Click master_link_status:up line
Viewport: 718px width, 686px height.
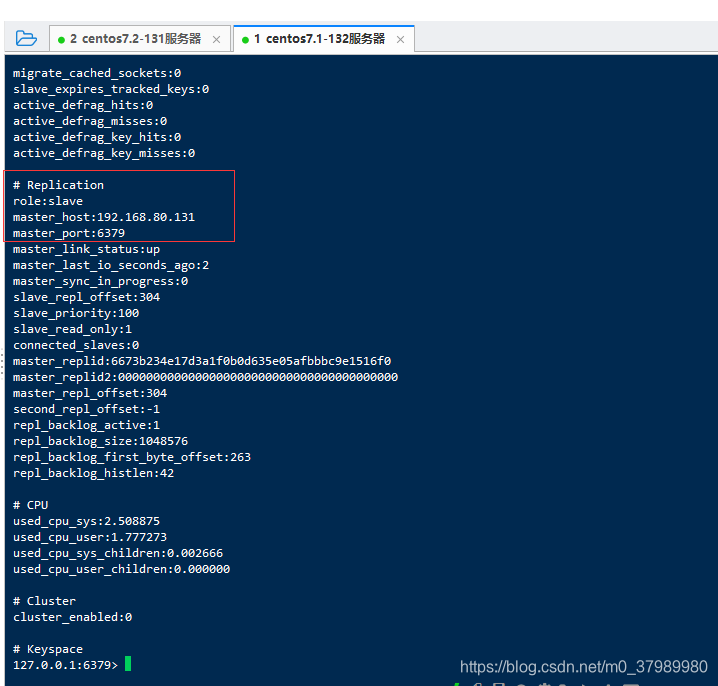tap(87, 249)
